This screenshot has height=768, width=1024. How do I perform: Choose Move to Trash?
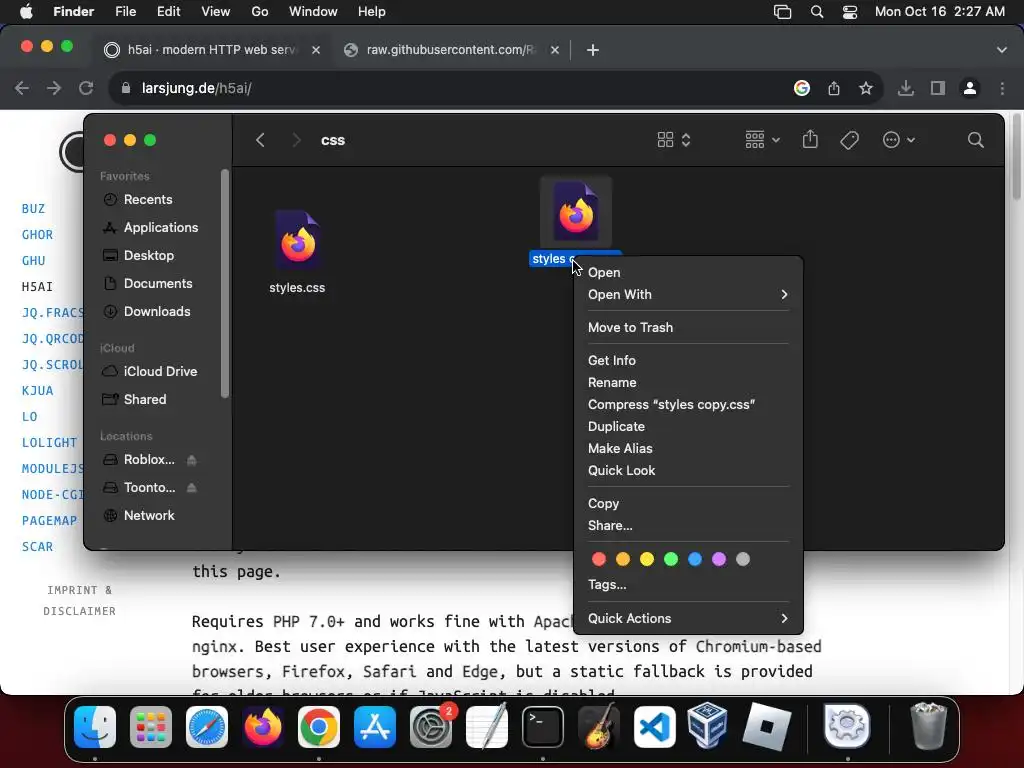pos(688,327)
